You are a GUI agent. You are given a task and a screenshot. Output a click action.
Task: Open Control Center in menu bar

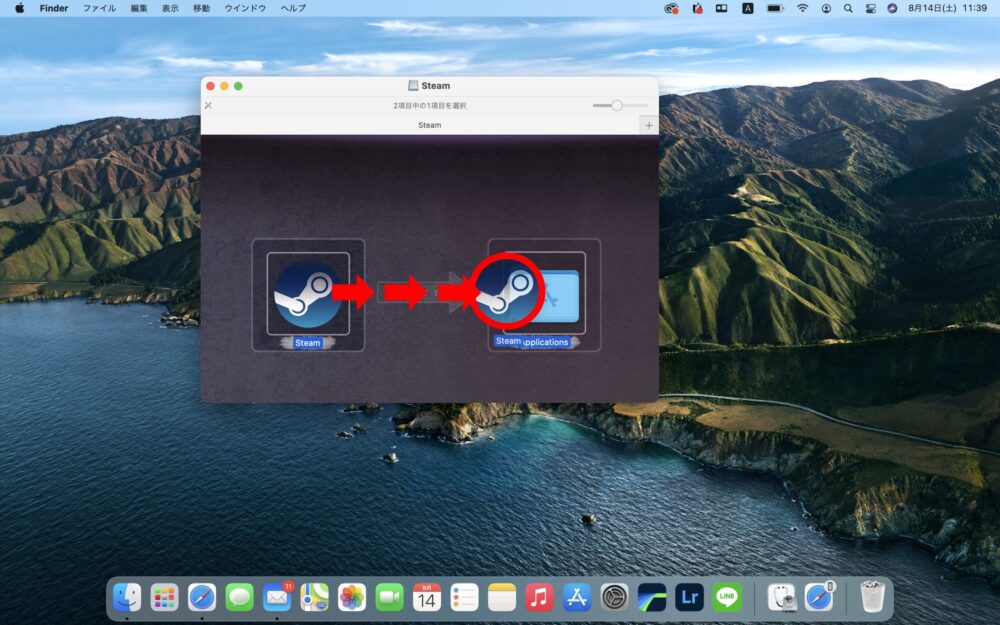point(870,8)
